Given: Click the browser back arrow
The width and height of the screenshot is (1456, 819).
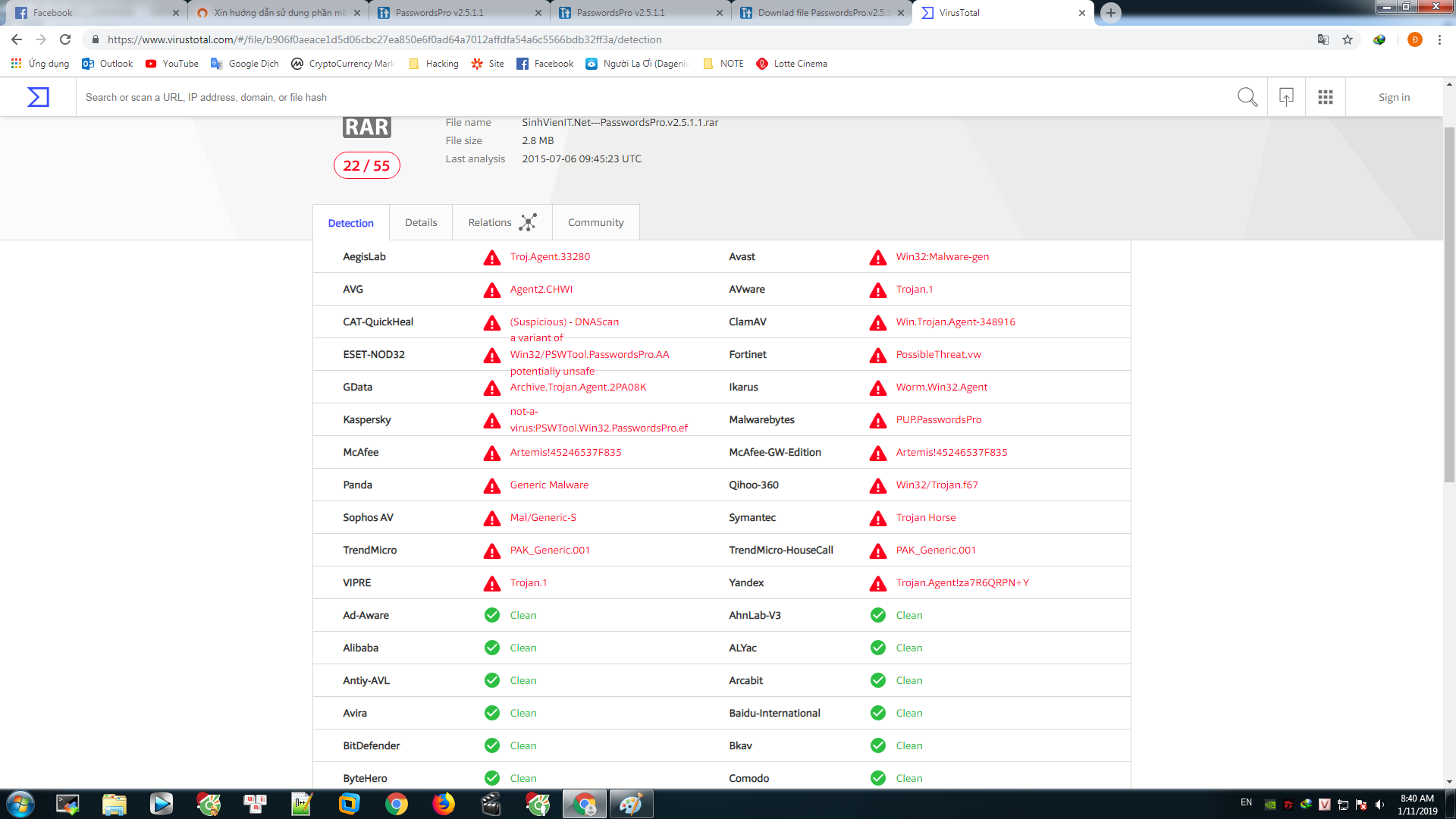Looking at the screenshot, I should pyautogui.click(x=17, y=39).
